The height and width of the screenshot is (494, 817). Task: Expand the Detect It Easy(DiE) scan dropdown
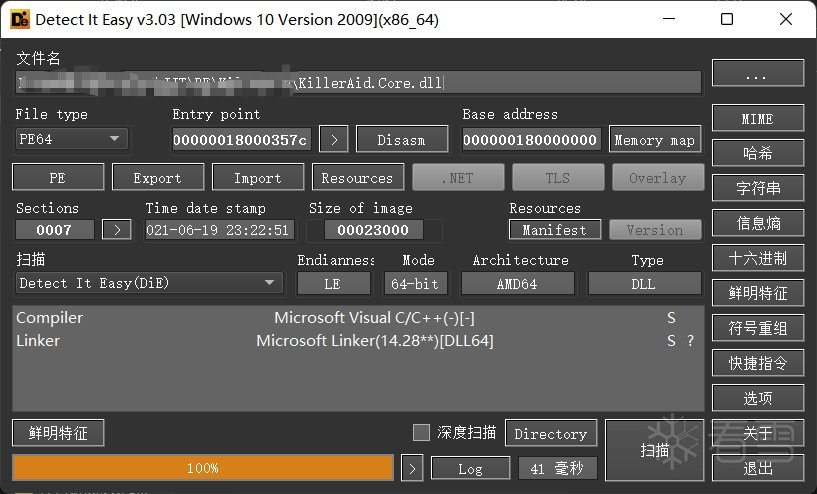[x=150, y=283]
